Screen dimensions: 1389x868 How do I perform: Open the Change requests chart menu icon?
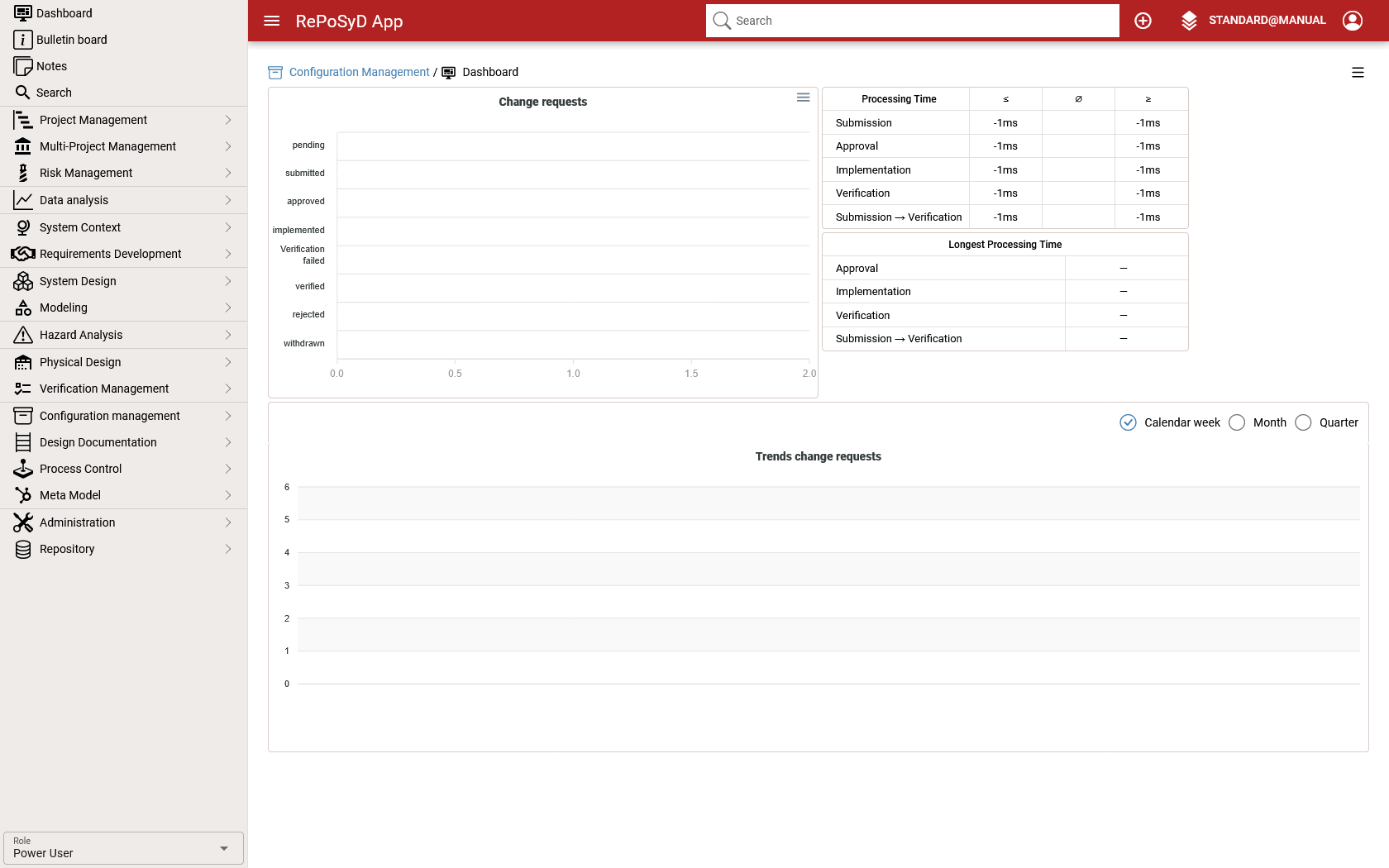tap(803, 98)
